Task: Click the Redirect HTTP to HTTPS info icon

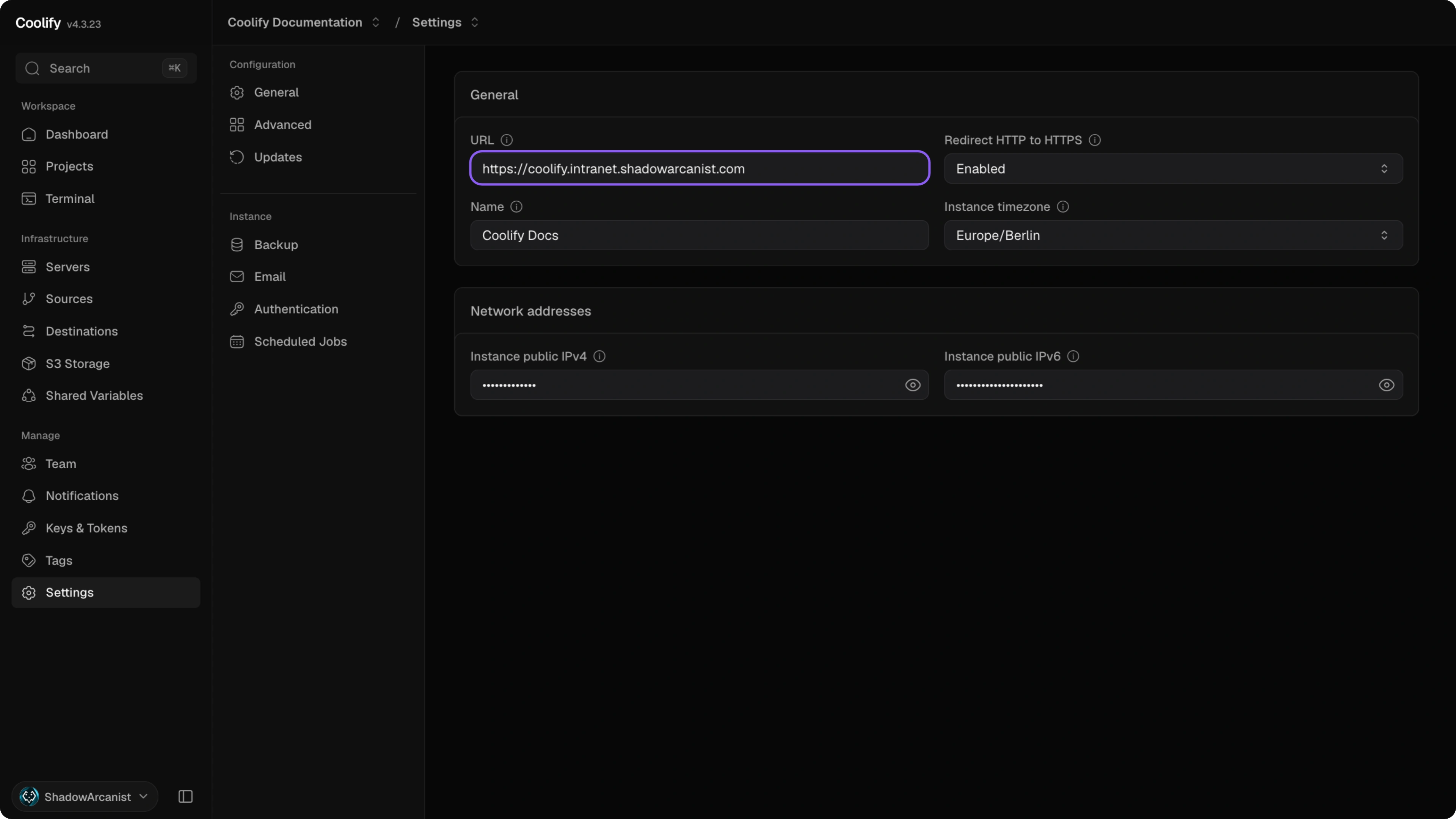Action: (1095, 140)
